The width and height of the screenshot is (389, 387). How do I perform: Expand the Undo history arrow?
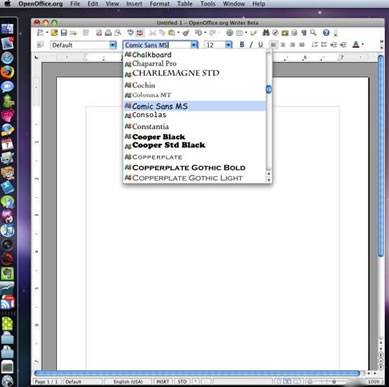tap(205, 33)
